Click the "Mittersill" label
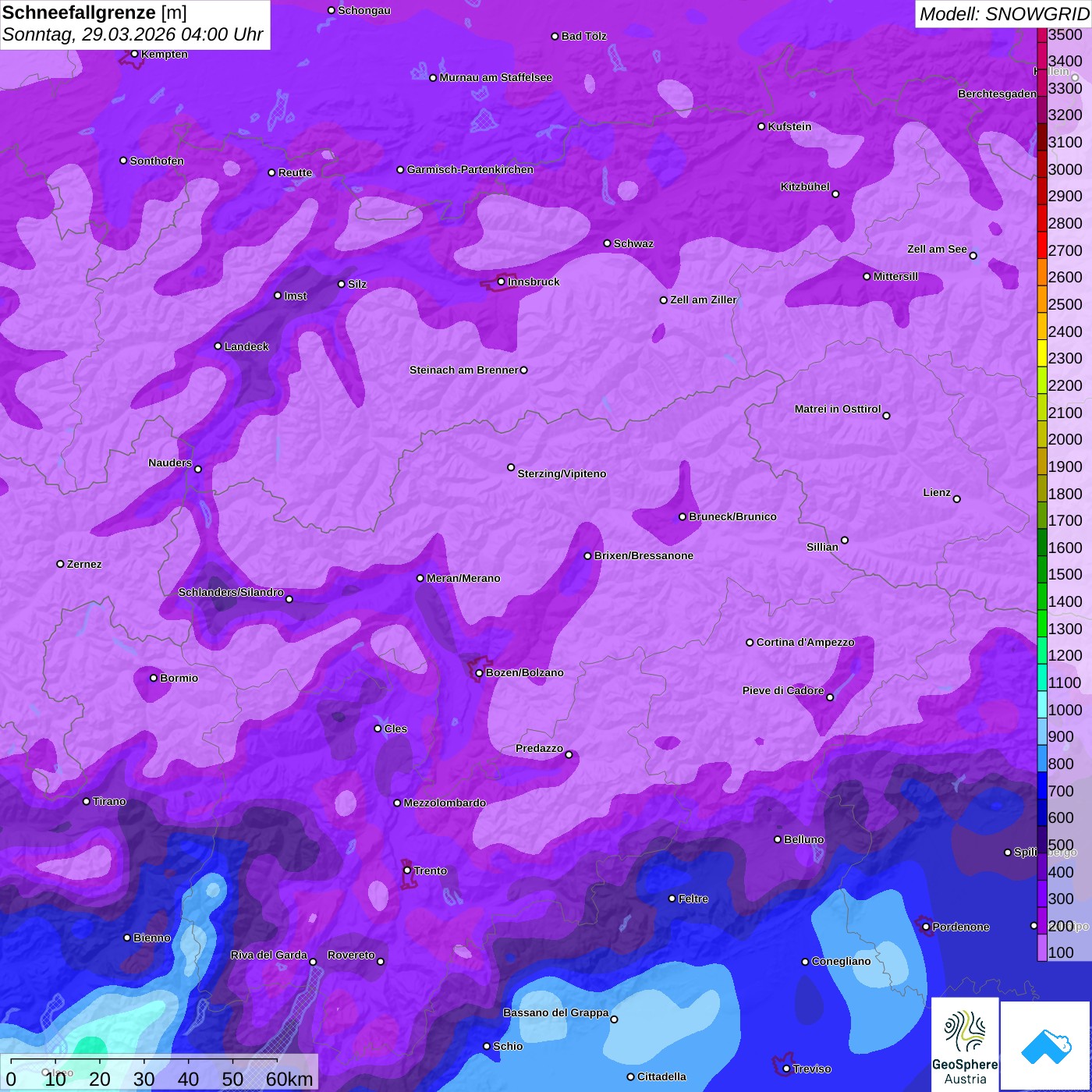 [x=895, y=276]
